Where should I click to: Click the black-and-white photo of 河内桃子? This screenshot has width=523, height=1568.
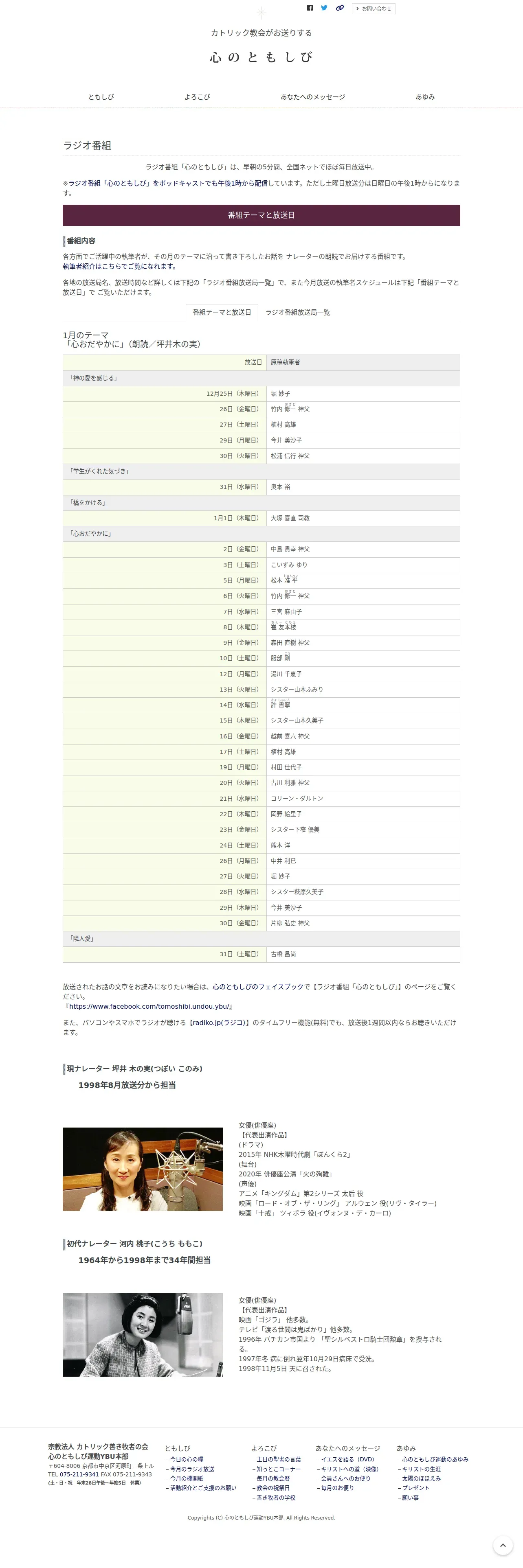143,1335
